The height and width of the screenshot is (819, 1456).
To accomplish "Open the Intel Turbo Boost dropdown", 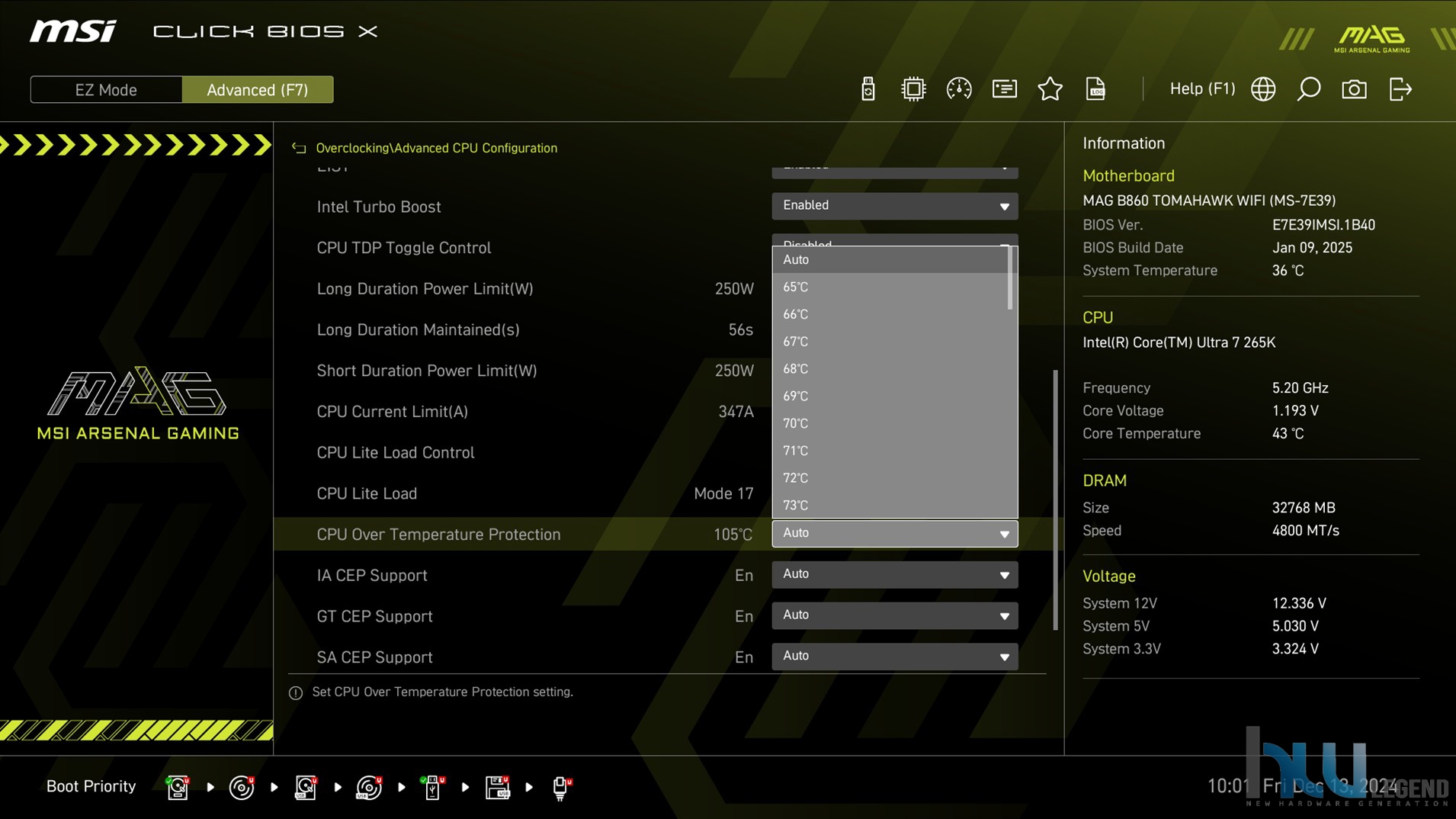I will pos(895,206).
